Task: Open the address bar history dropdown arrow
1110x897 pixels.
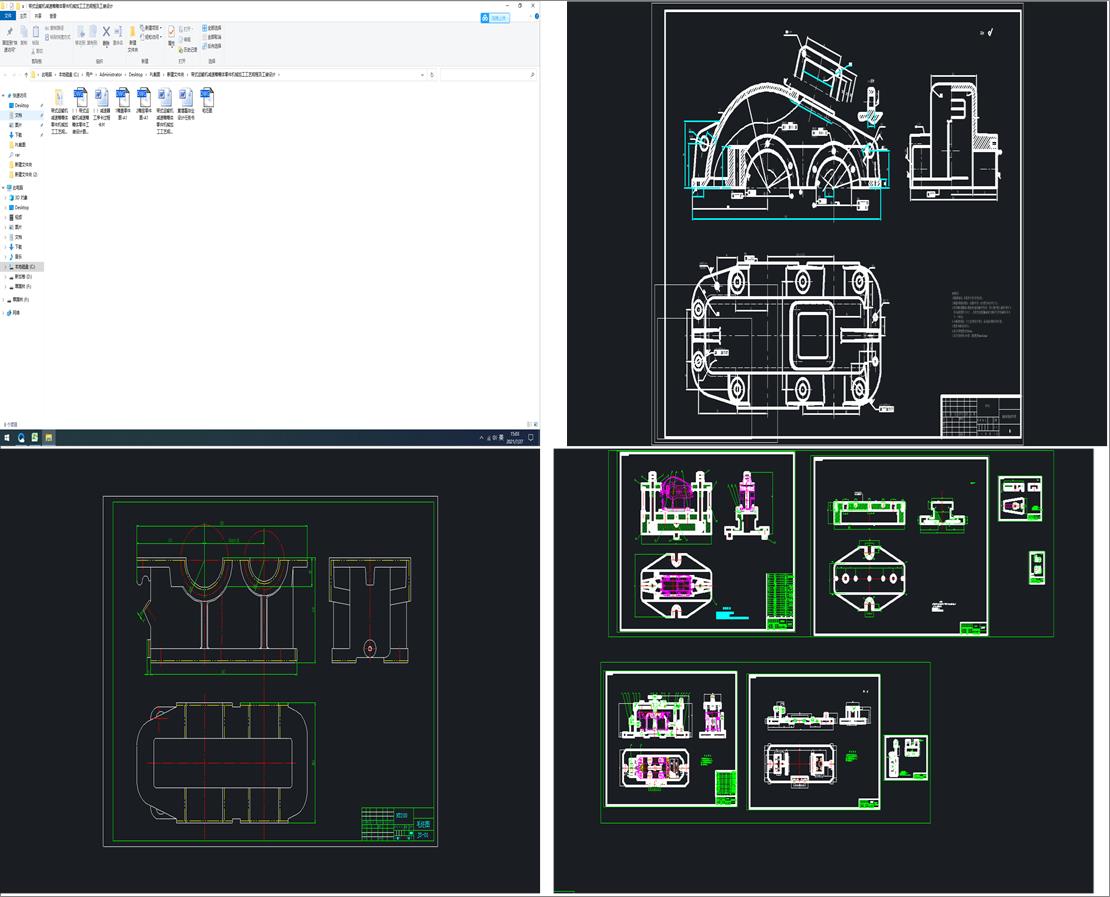Action: coord(423,74)
